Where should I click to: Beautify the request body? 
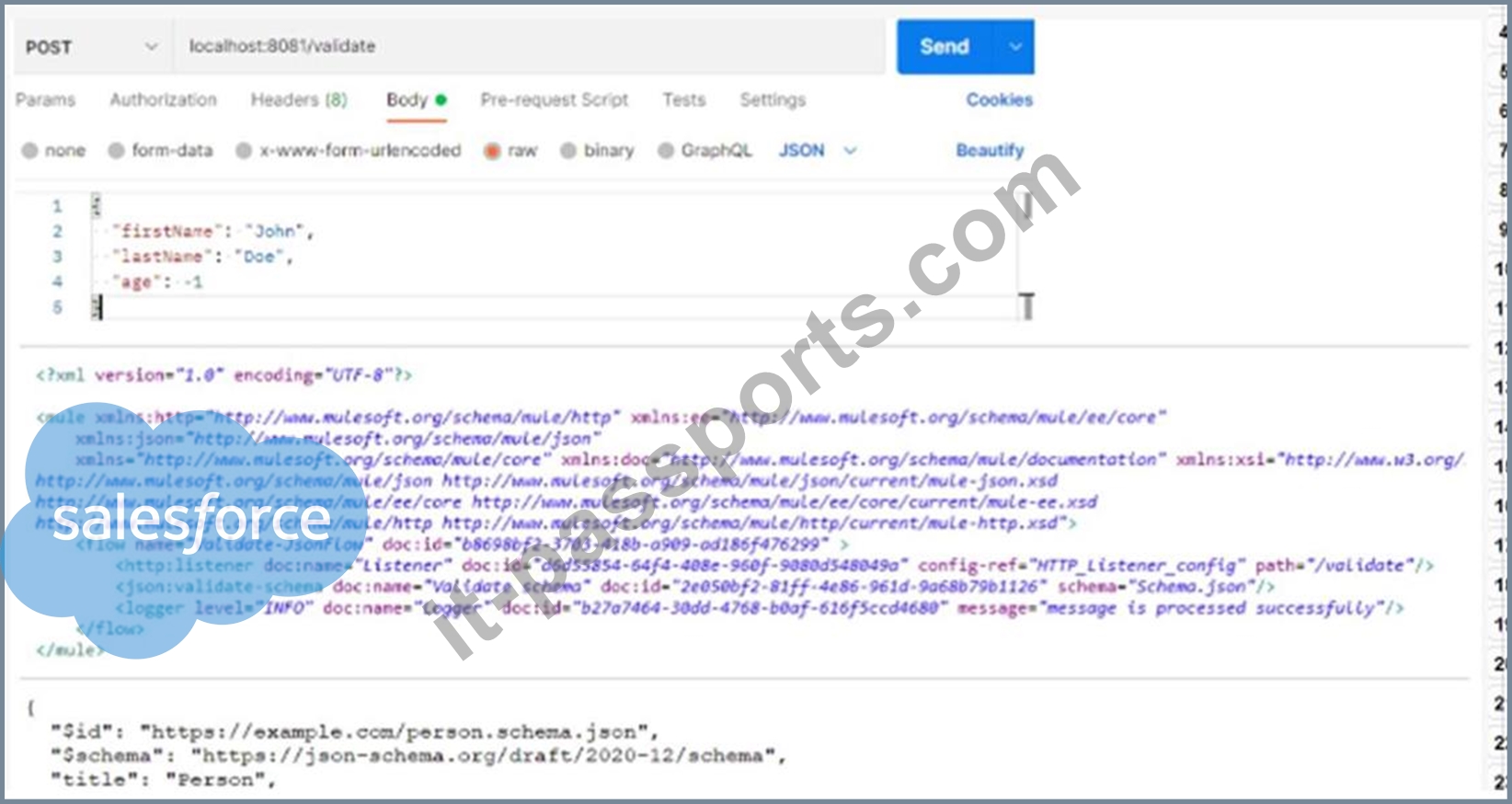[x=990, y=151]
